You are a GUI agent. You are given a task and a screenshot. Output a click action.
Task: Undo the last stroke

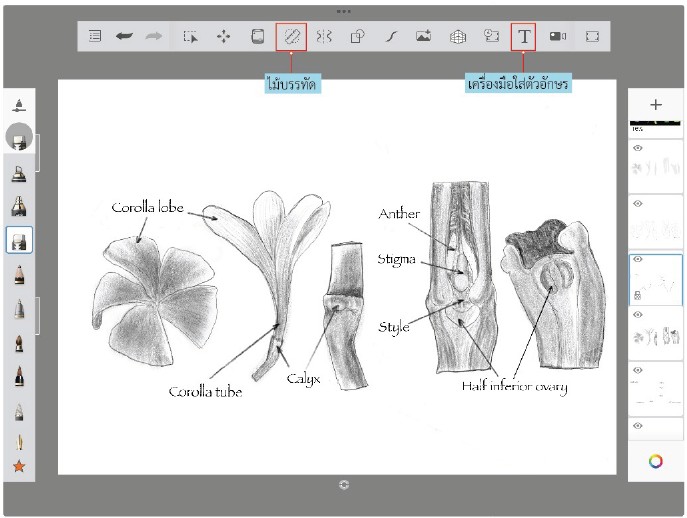[124, 36]
